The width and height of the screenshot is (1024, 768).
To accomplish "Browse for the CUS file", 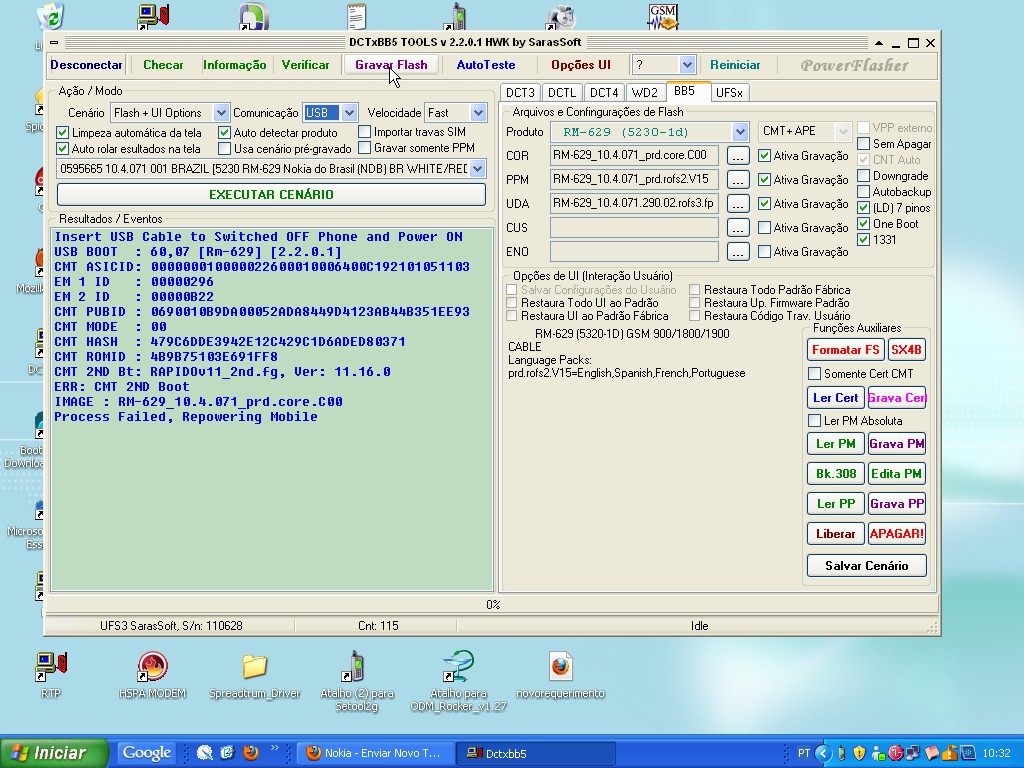I will pos(738,228).
